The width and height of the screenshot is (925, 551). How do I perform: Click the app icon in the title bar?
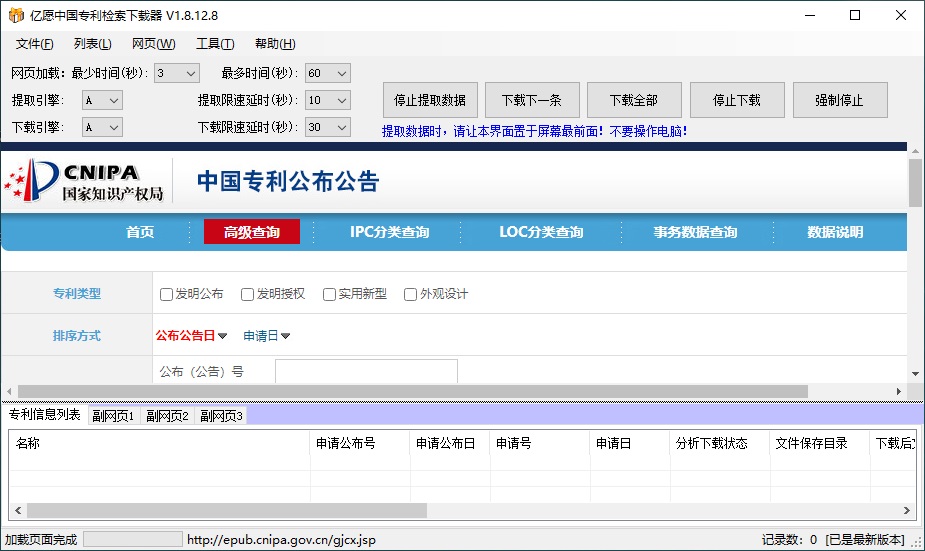coord(16,15)
